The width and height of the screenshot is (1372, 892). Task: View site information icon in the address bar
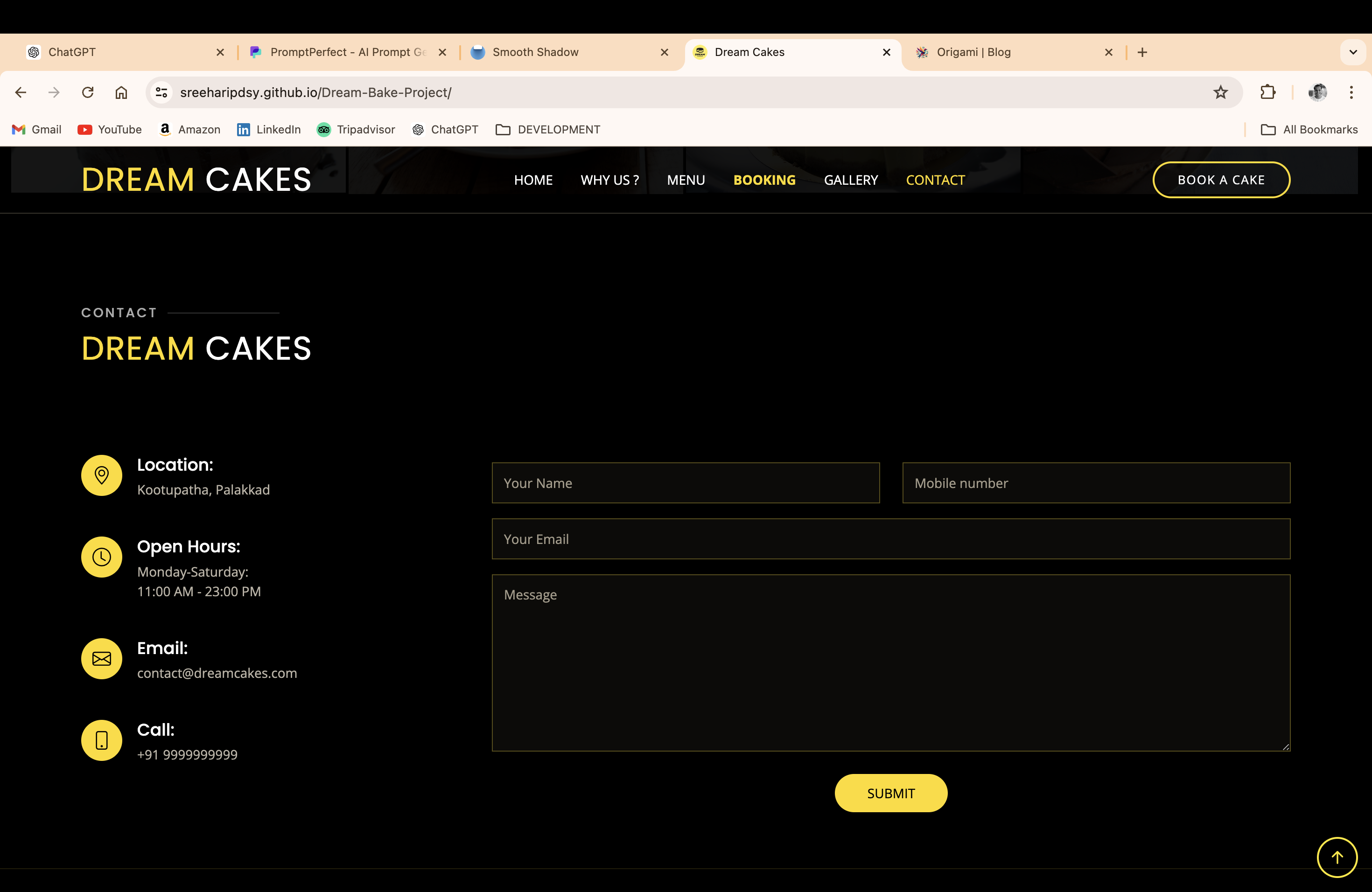(x=161, y=92)
